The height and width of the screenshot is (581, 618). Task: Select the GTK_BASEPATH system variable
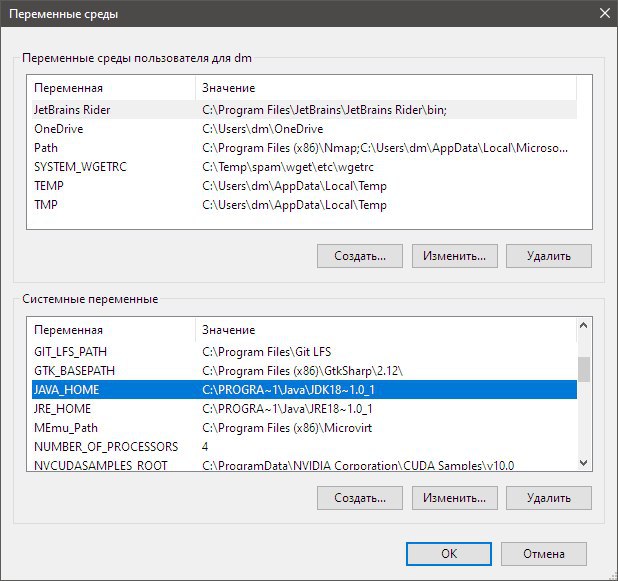pos(304,371)
